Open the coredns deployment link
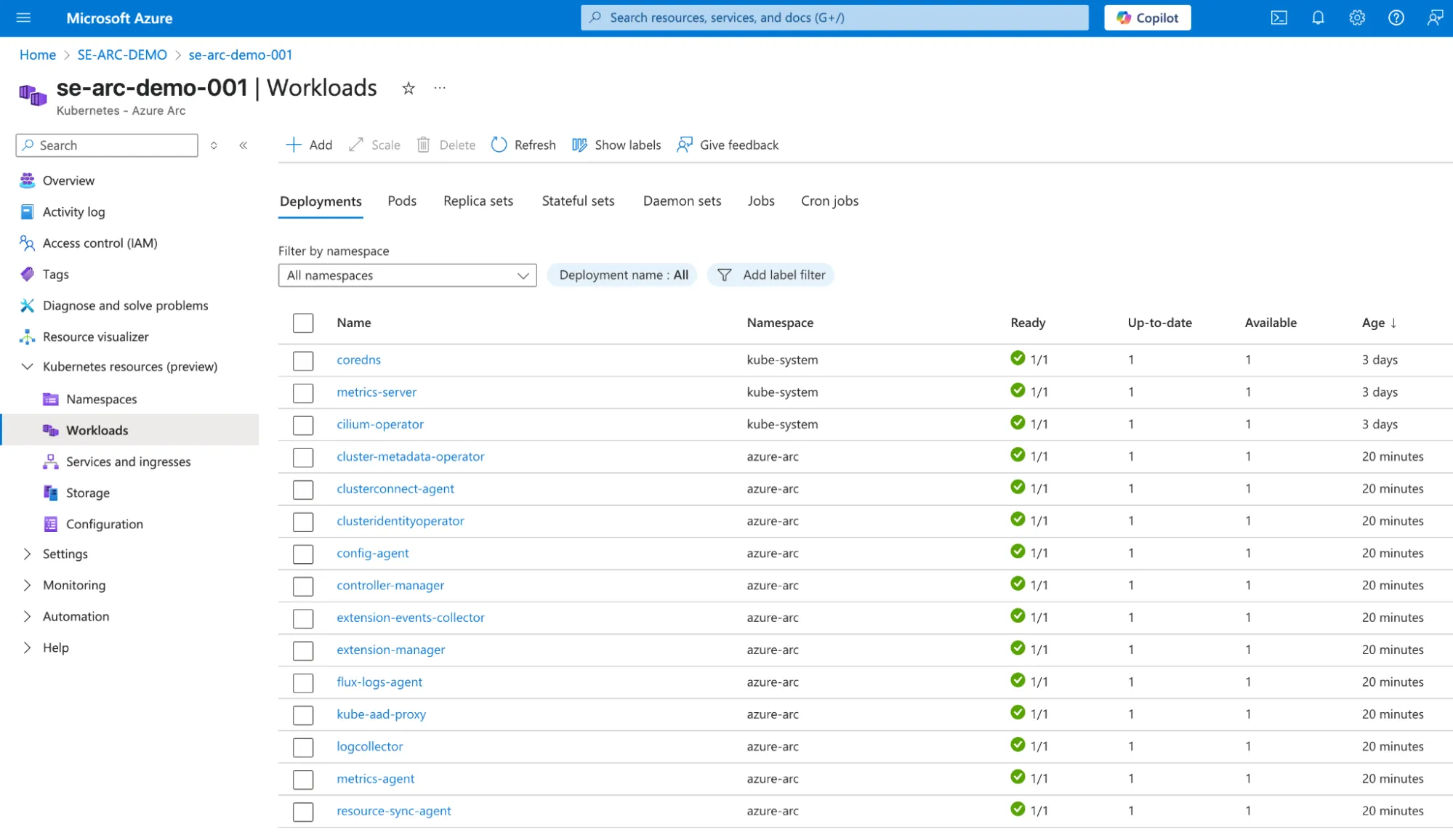The height and width of the screenshot is (840, 1453). coord(358,360)
